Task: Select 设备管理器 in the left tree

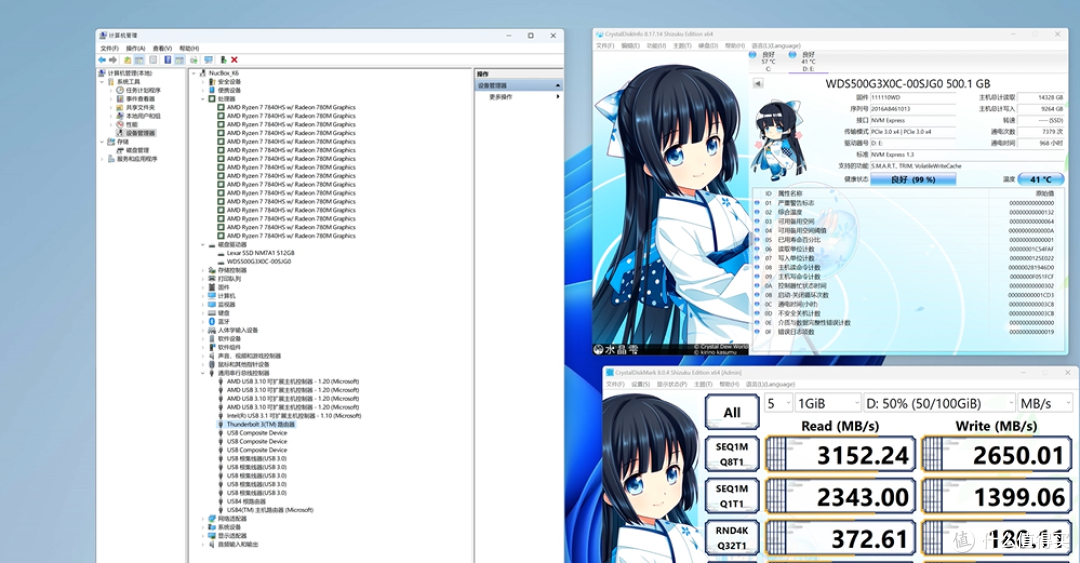Action: pos(141,133)
